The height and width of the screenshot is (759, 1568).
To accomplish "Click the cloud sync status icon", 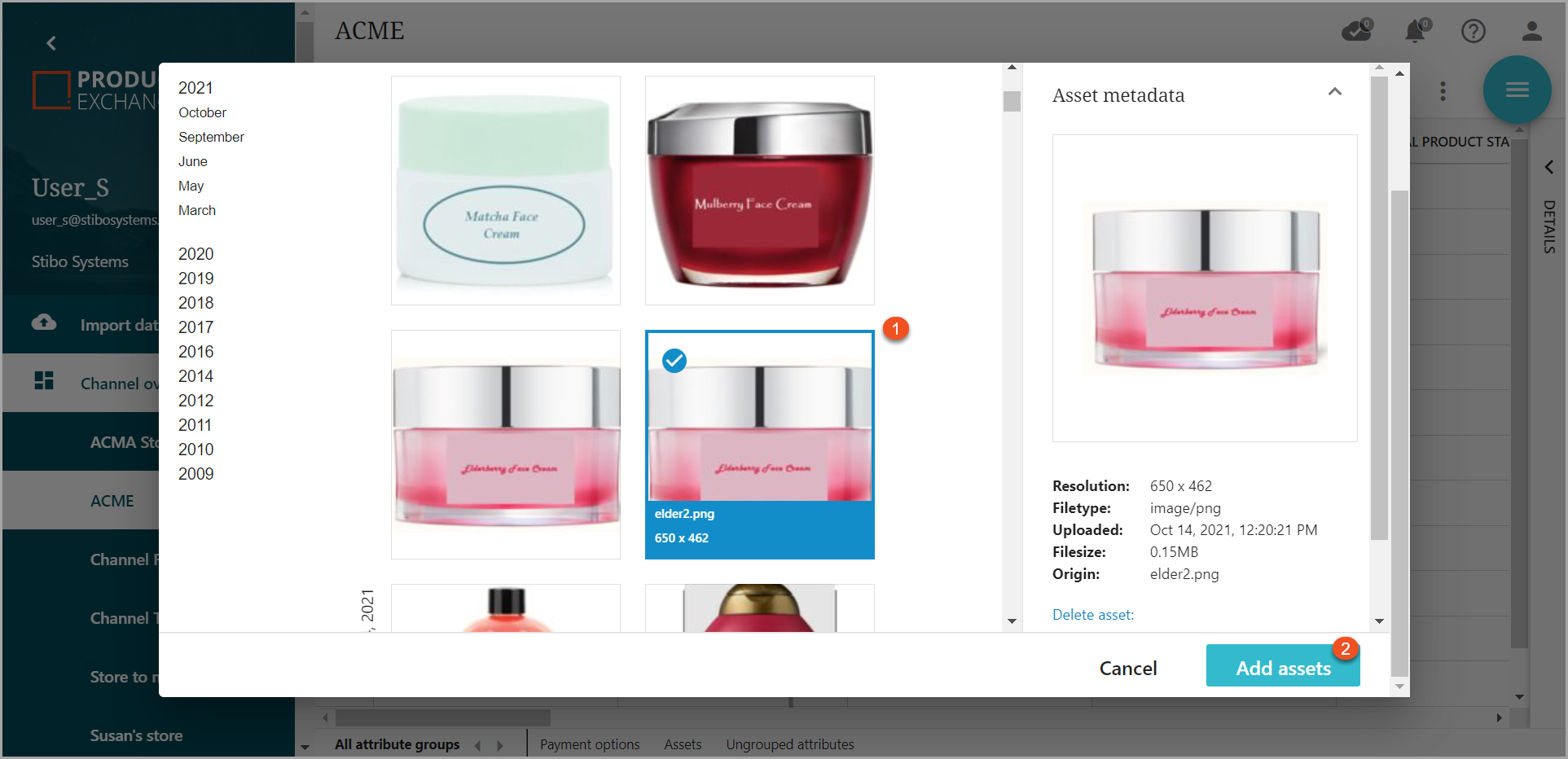I will tap(1356, 31).
